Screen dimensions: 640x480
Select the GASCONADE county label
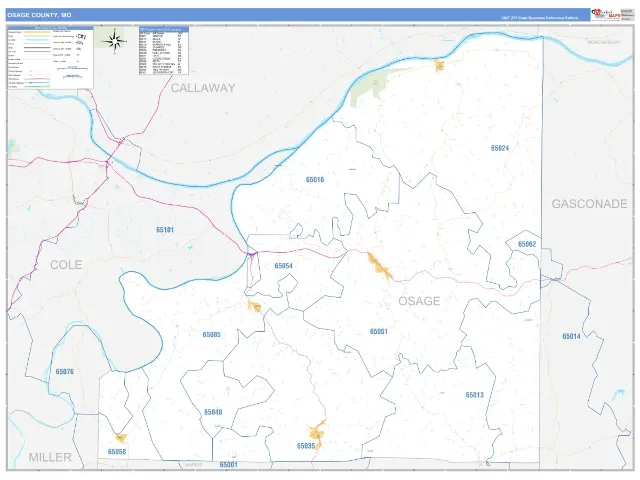pos(589,204)
